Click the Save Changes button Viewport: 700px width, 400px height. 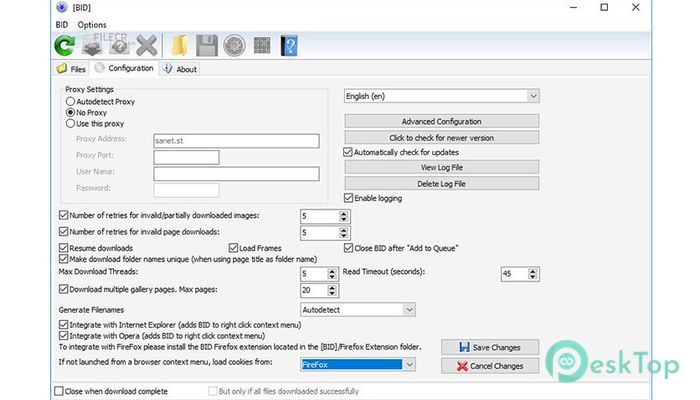tap(490, 347)
